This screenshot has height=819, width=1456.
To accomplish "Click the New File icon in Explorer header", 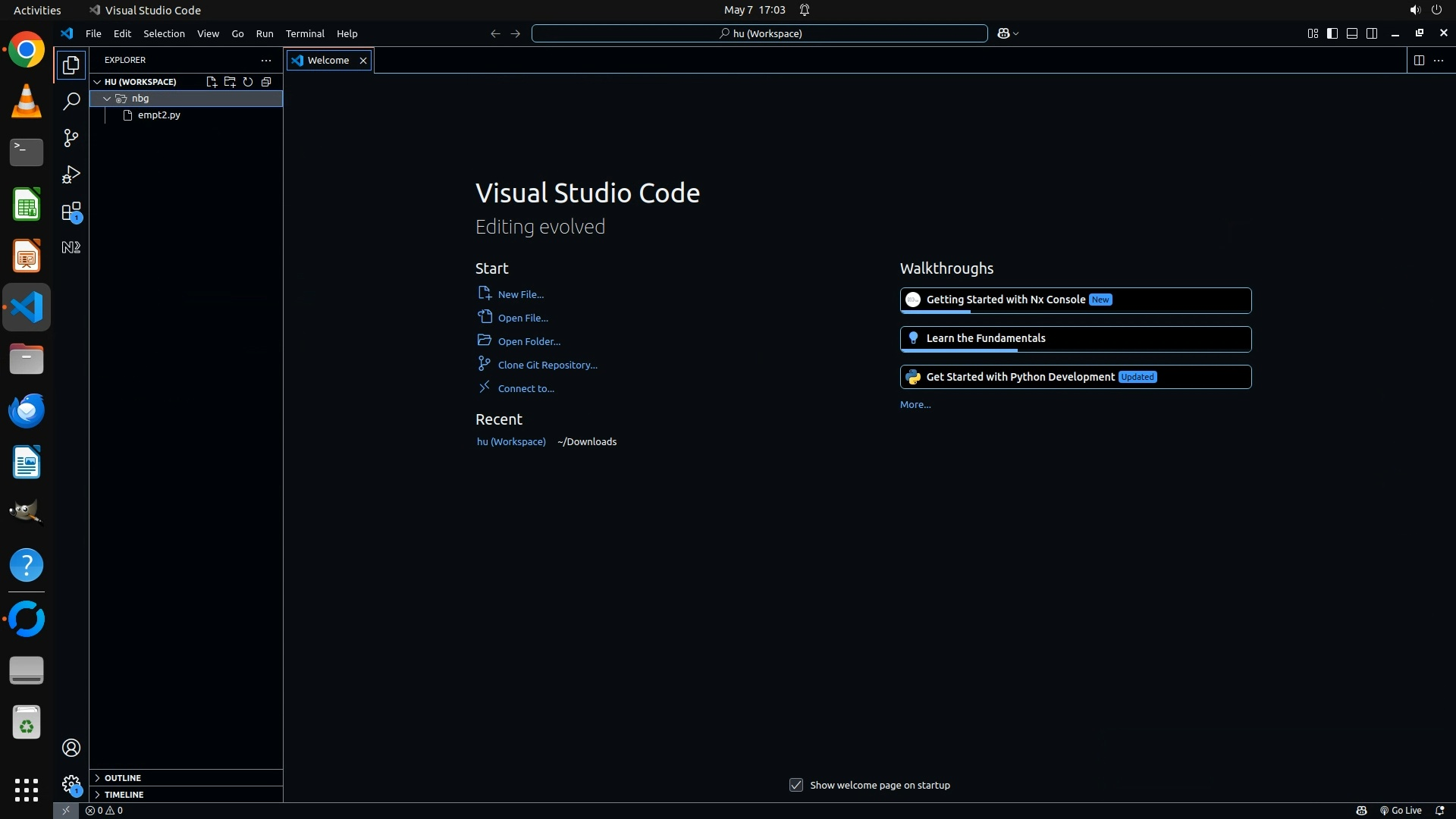I will click(x=212, y=82).
